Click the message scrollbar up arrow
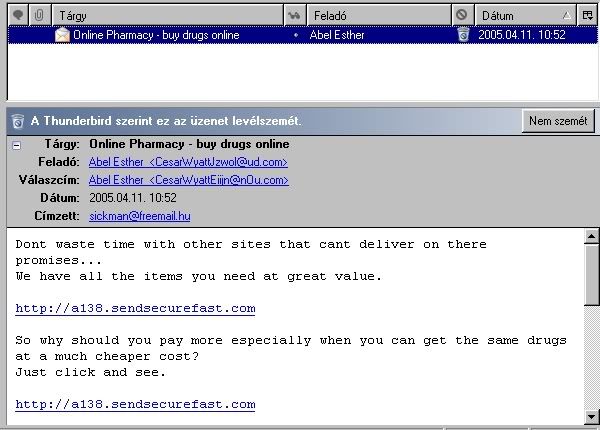The height and width of the screenshot is (430, 600). pyautogui.click(x=591, y=236)
